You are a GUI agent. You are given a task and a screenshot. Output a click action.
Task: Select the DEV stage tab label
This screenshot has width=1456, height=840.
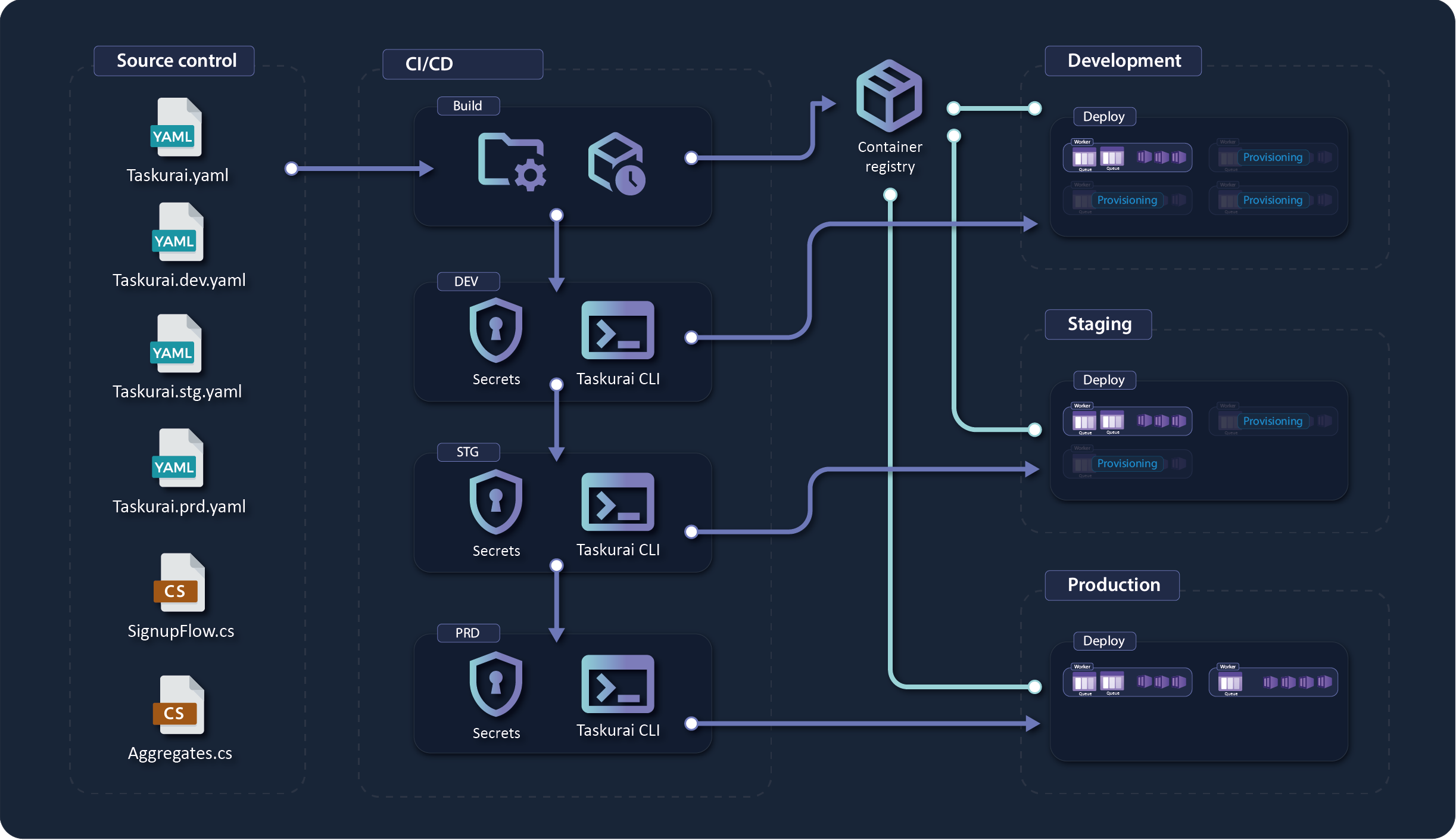point(468,281)
